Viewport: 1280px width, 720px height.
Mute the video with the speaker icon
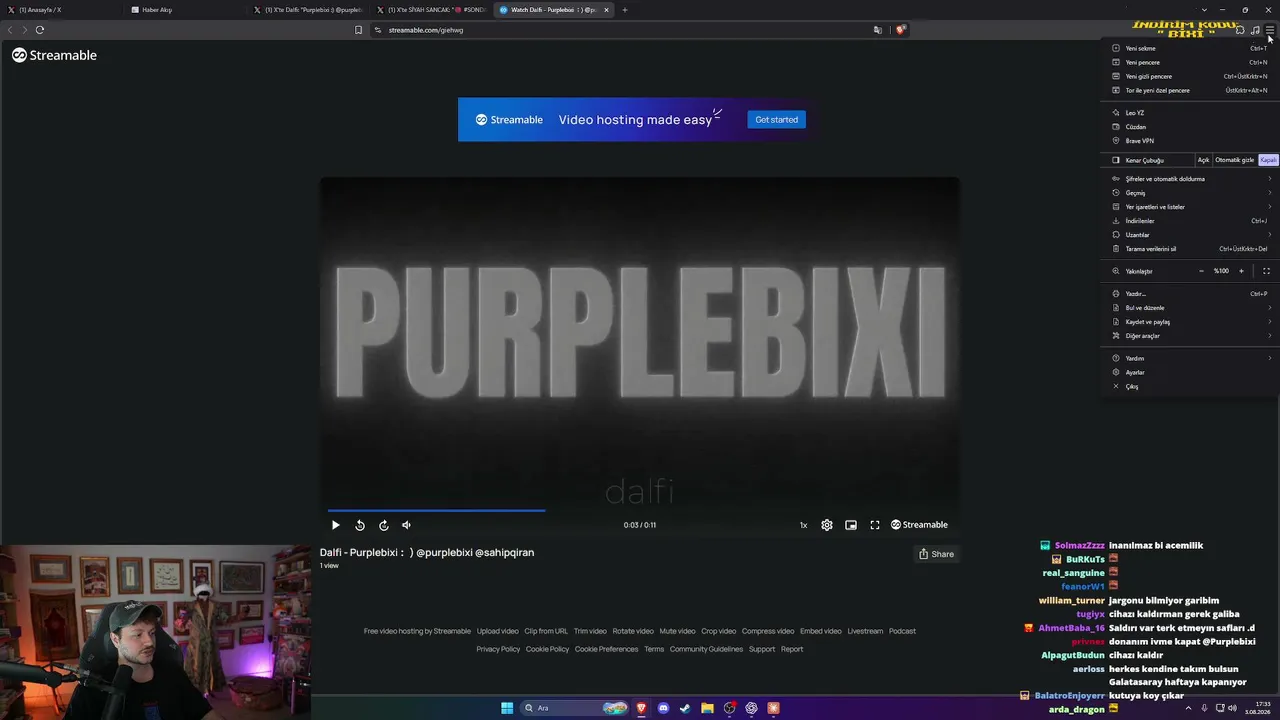point(406,525)
